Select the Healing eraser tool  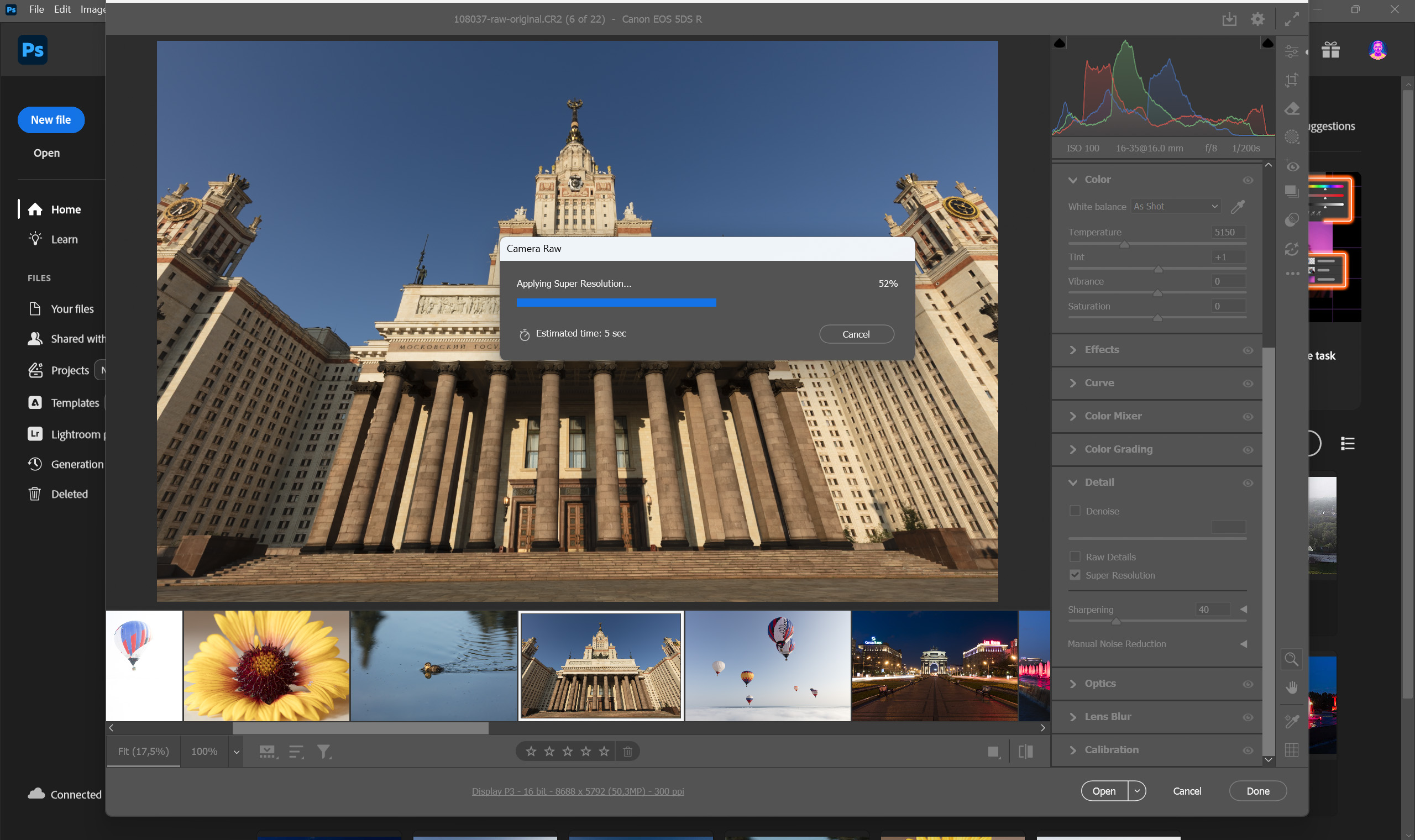pos(1291,108)
